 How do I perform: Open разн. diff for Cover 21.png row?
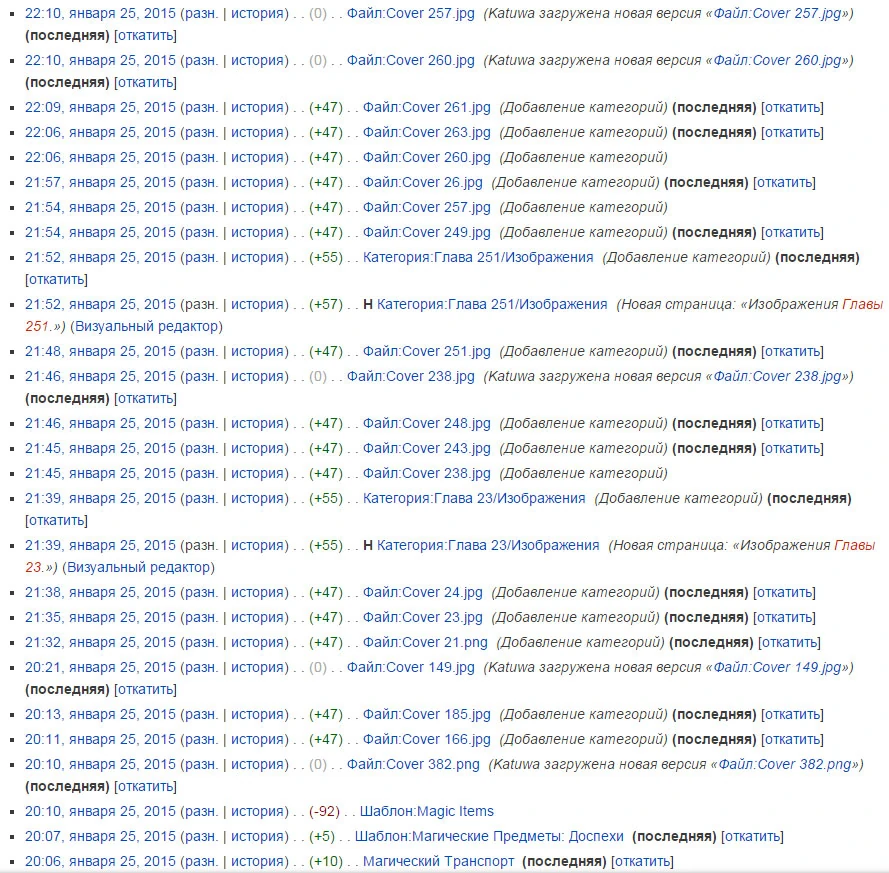[201, 642]
